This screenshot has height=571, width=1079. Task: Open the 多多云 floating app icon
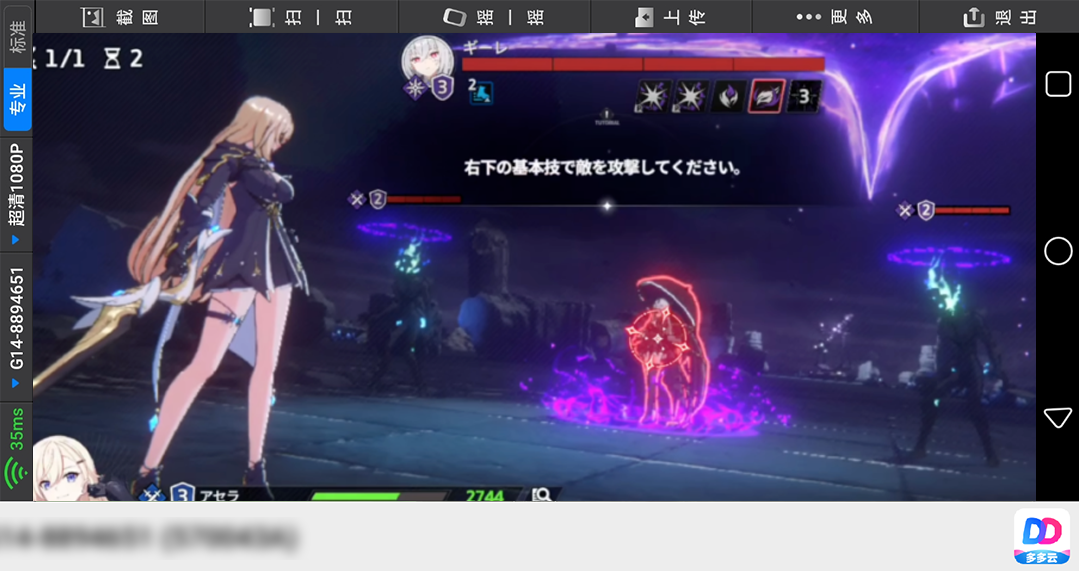[1041, 537]
